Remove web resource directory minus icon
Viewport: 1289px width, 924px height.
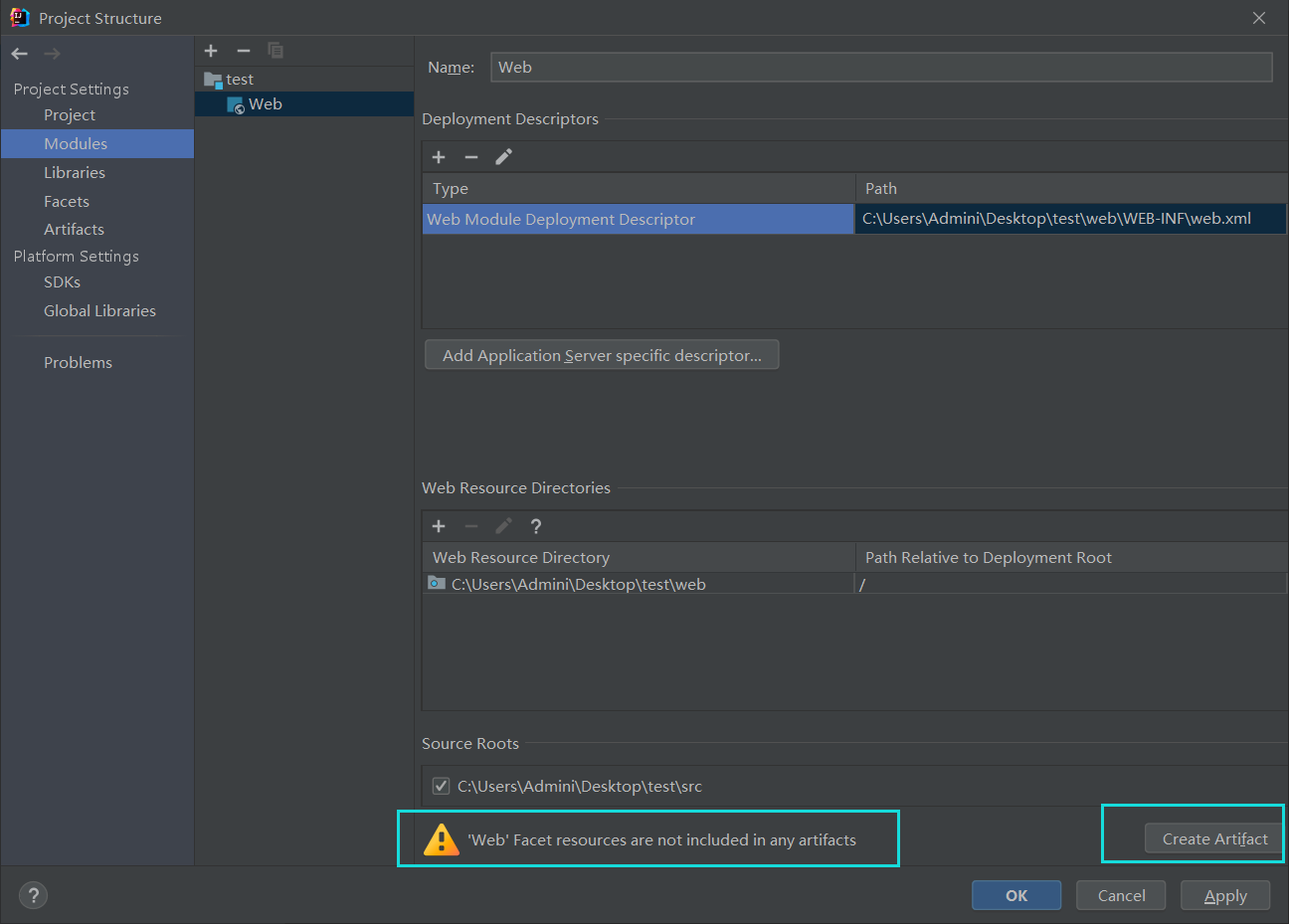pos(471,526)
